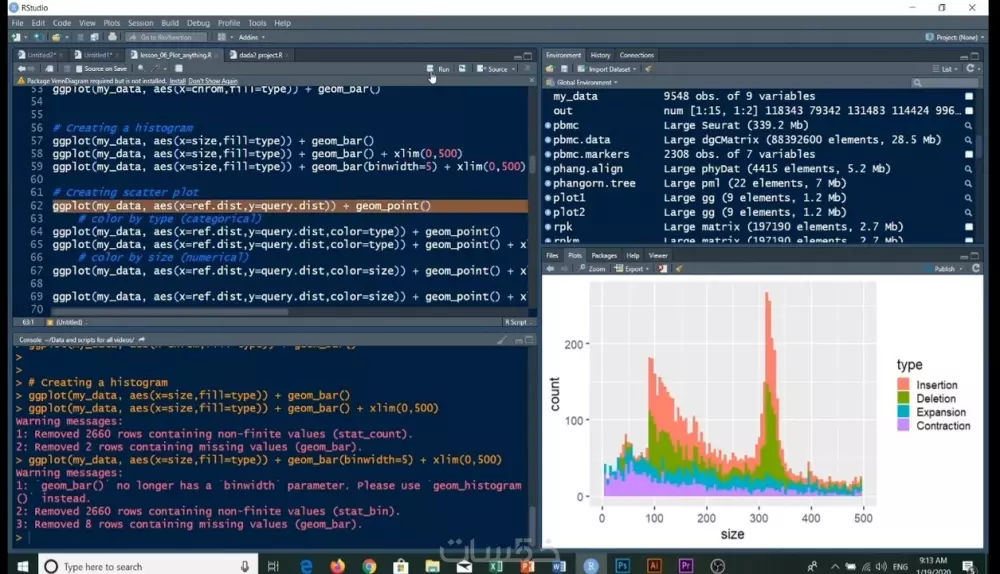This screenshot has width=1000, height=574.
Task: Click the Load workspace icon in Environment
Action: pyautogui.click(x=550, y=69)
